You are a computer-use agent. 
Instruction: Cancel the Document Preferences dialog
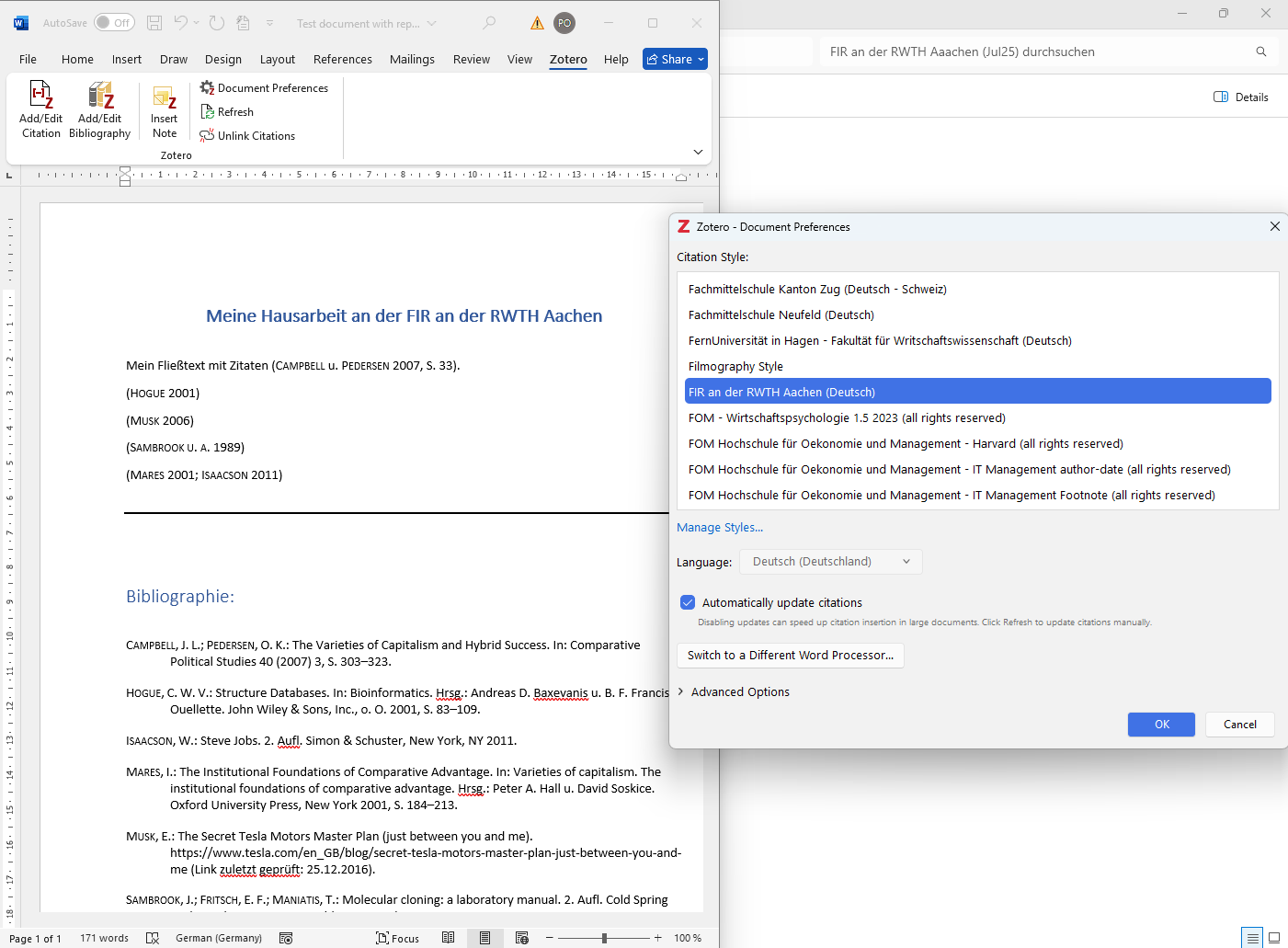pos(1240,725)
